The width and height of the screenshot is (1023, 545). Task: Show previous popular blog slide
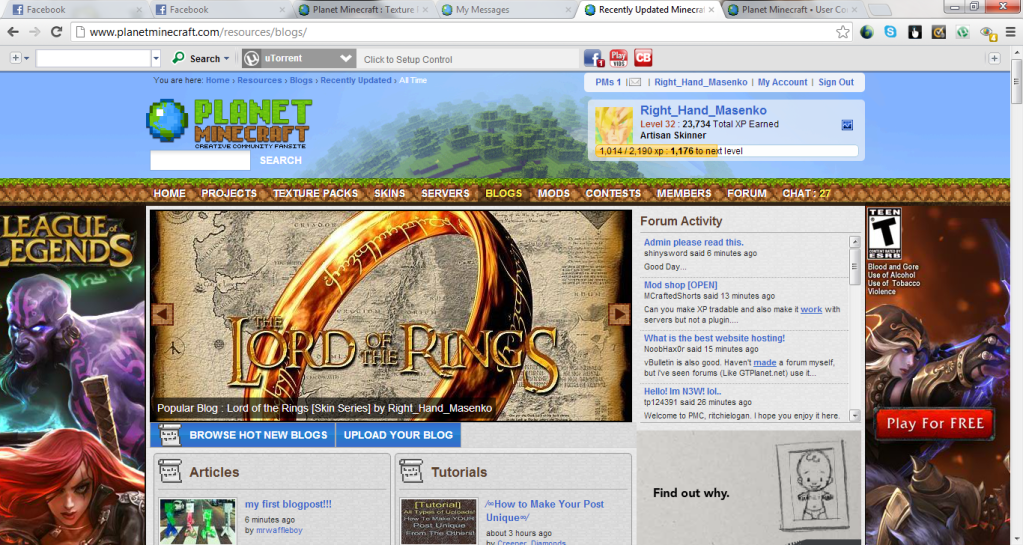tap(162, 314)
